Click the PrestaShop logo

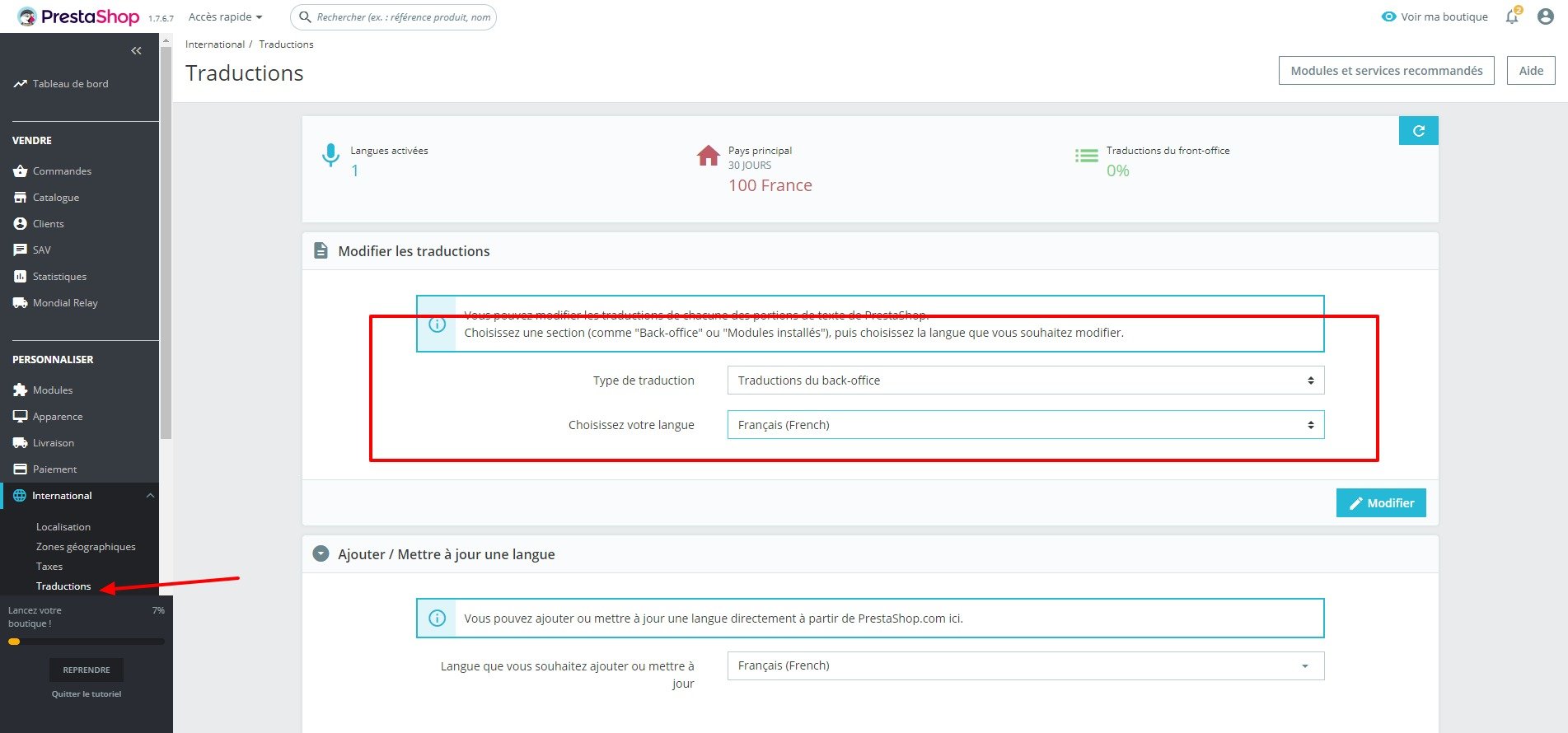(79, 16)
